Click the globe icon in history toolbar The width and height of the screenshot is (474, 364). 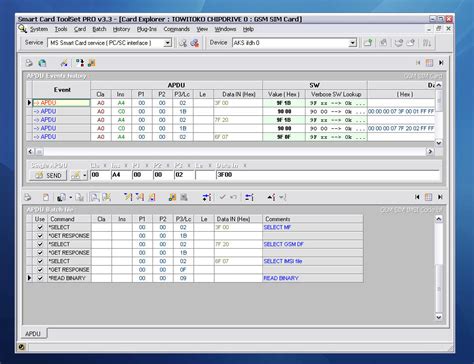coord(42,63)
